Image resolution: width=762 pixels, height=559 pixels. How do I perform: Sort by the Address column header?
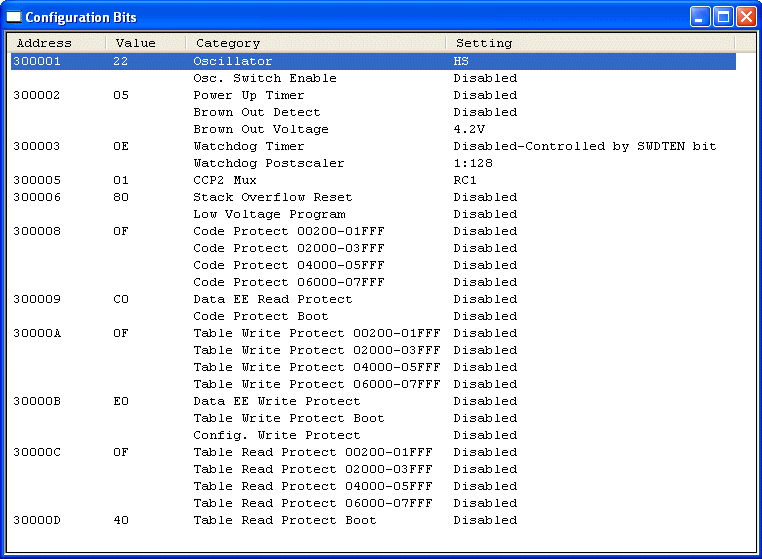(57, 43)
